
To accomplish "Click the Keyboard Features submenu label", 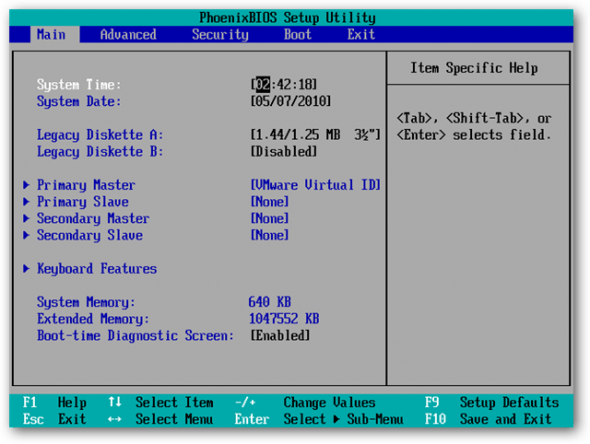I will point(97,269).
